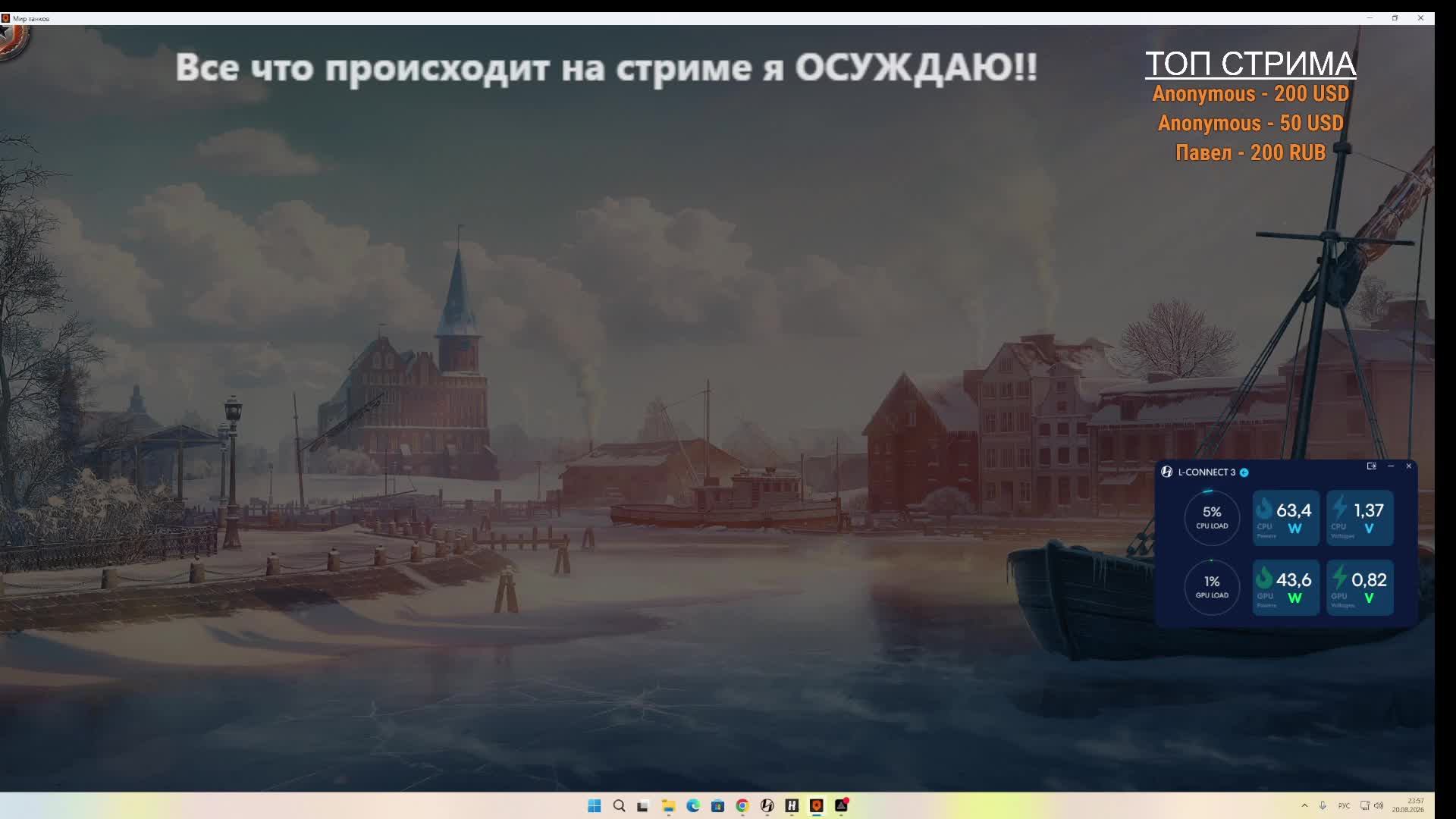Screen dimensions: 1456x819
Task: Open taskbar Search
Action: 619,805
